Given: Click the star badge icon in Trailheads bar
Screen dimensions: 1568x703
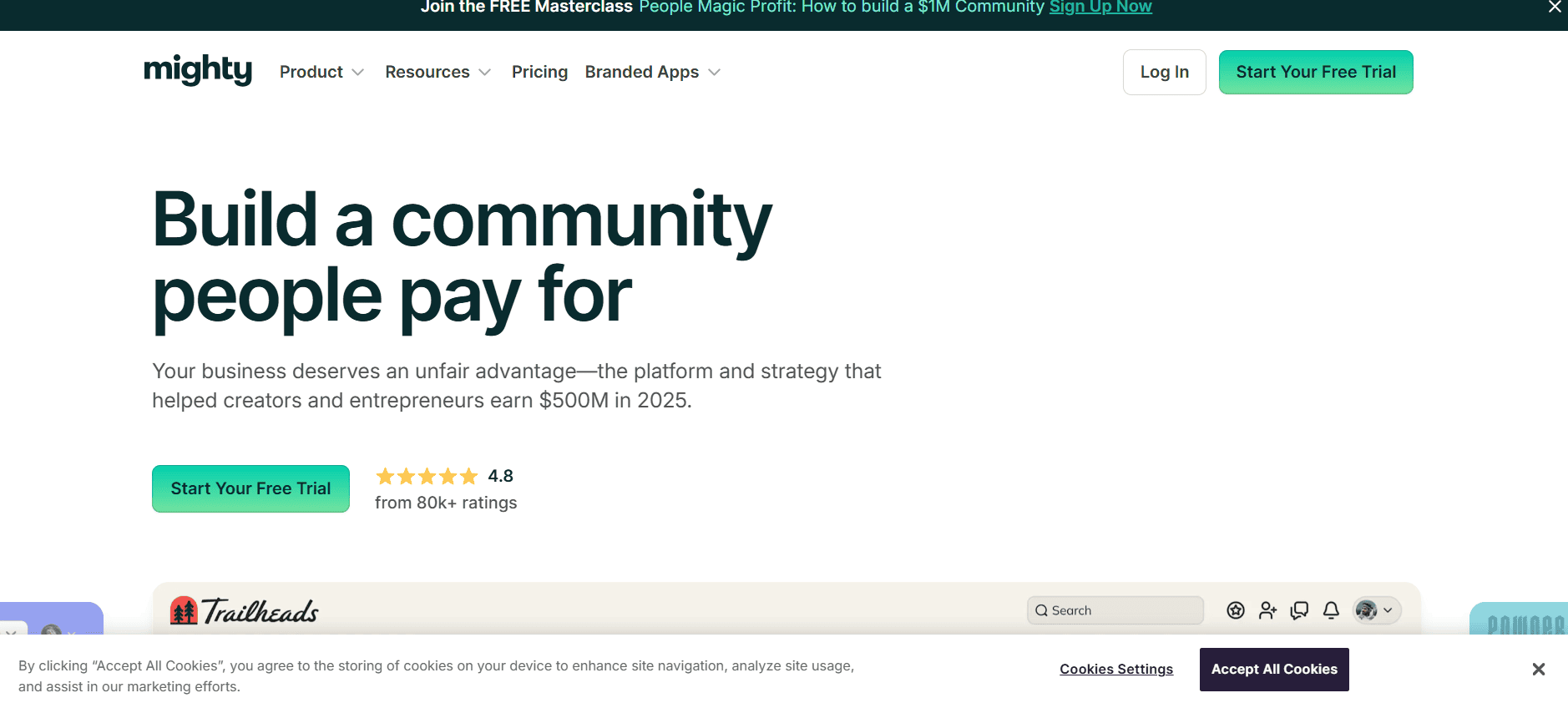Looking at the screenshot, I should (x=1236, y=610).
